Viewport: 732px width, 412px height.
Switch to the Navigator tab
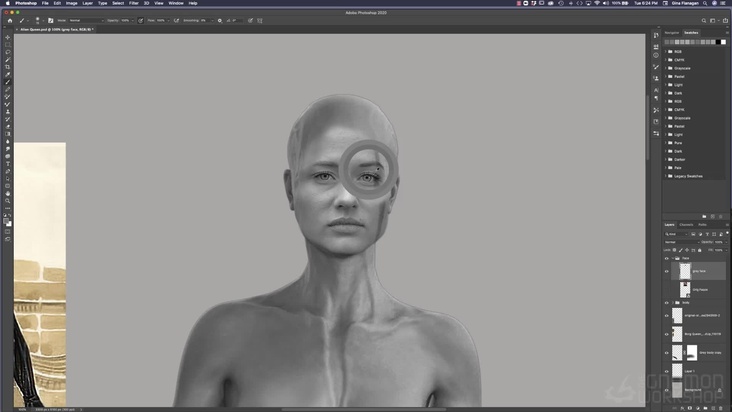click(x=672, y=33)
